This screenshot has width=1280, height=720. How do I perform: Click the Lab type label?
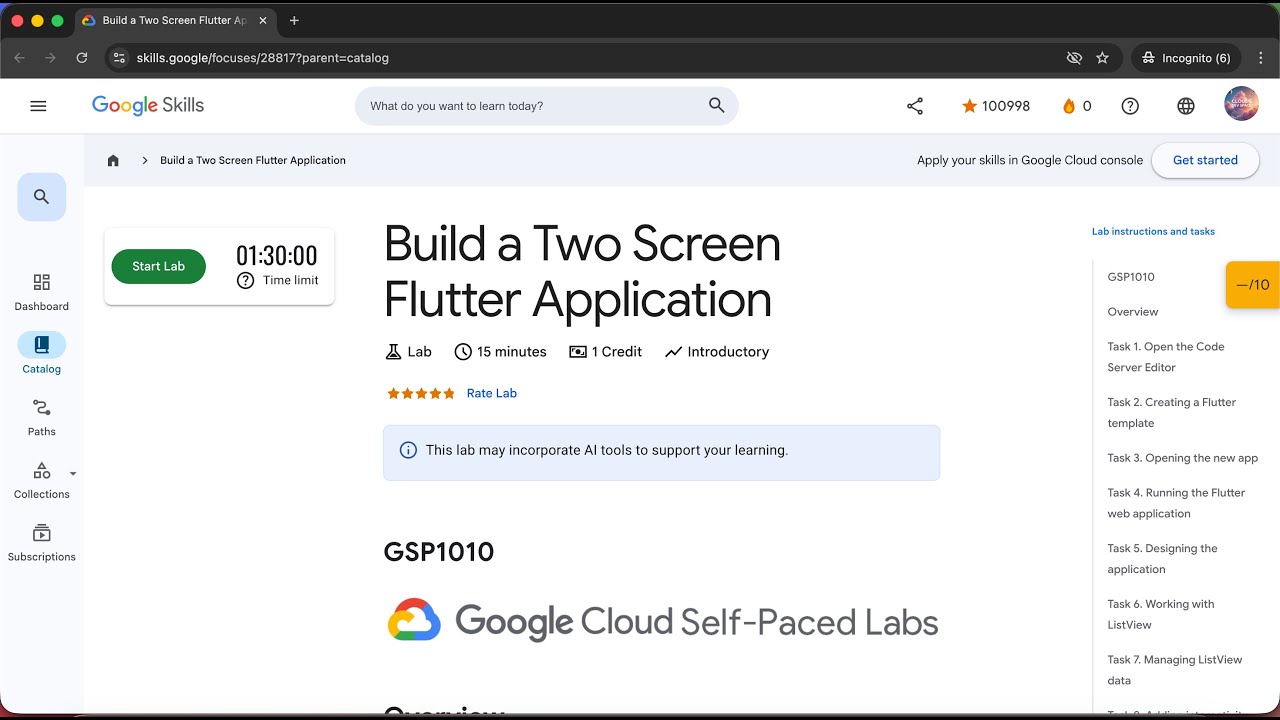click(408, 352)
